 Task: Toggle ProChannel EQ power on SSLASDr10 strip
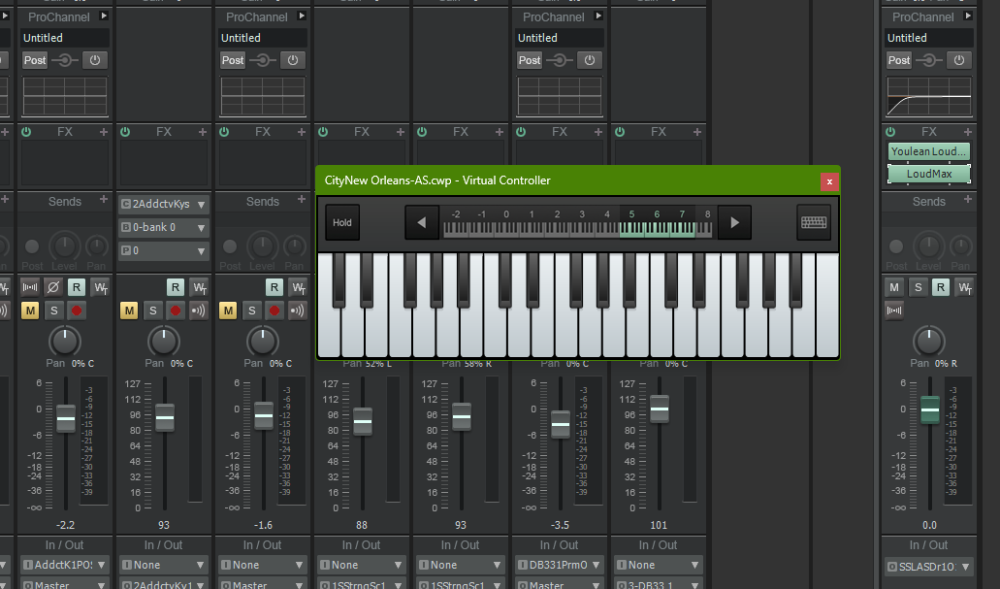click(x=959, y=60)
